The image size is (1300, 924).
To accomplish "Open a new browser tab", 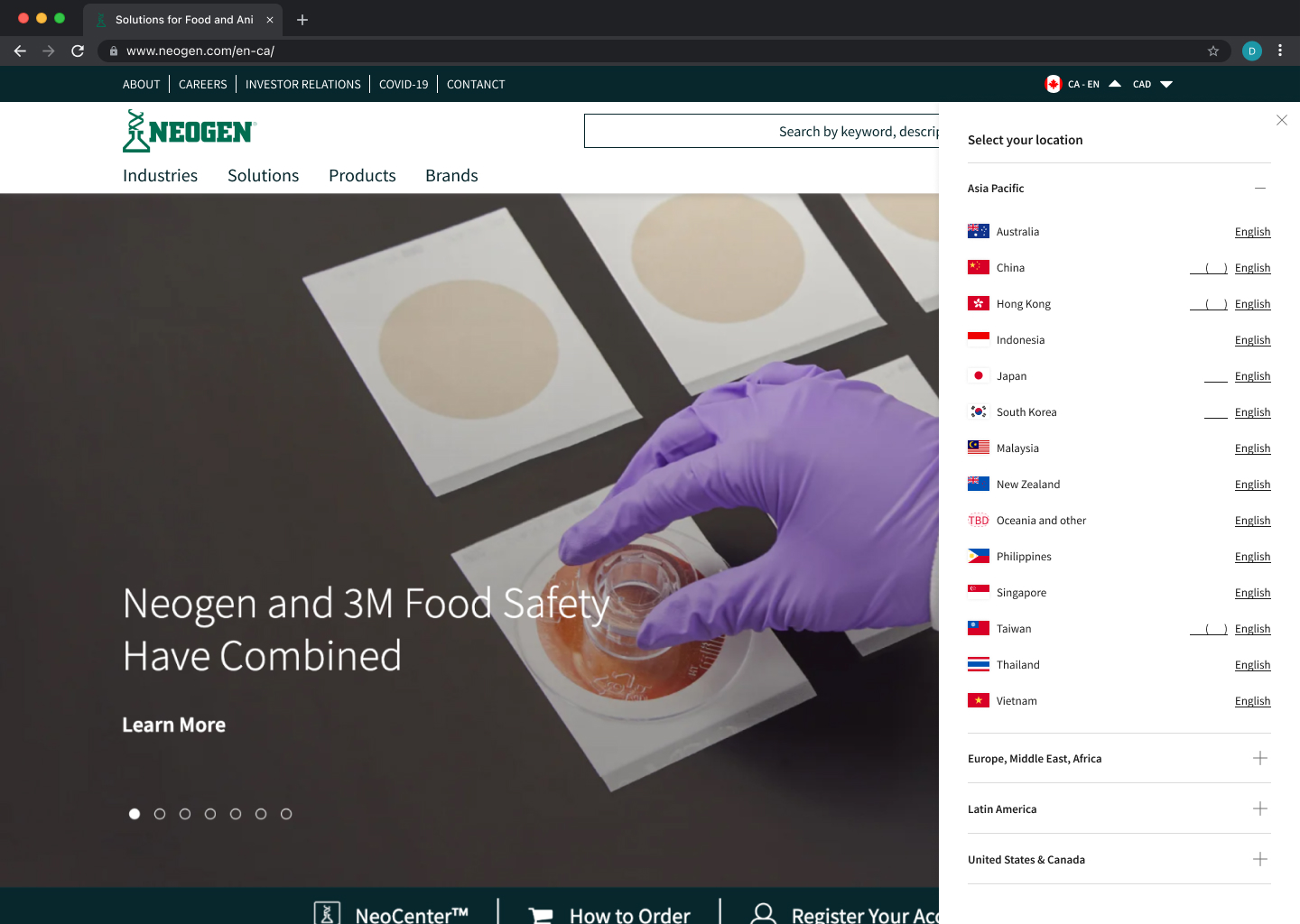I will pos(302,20).
